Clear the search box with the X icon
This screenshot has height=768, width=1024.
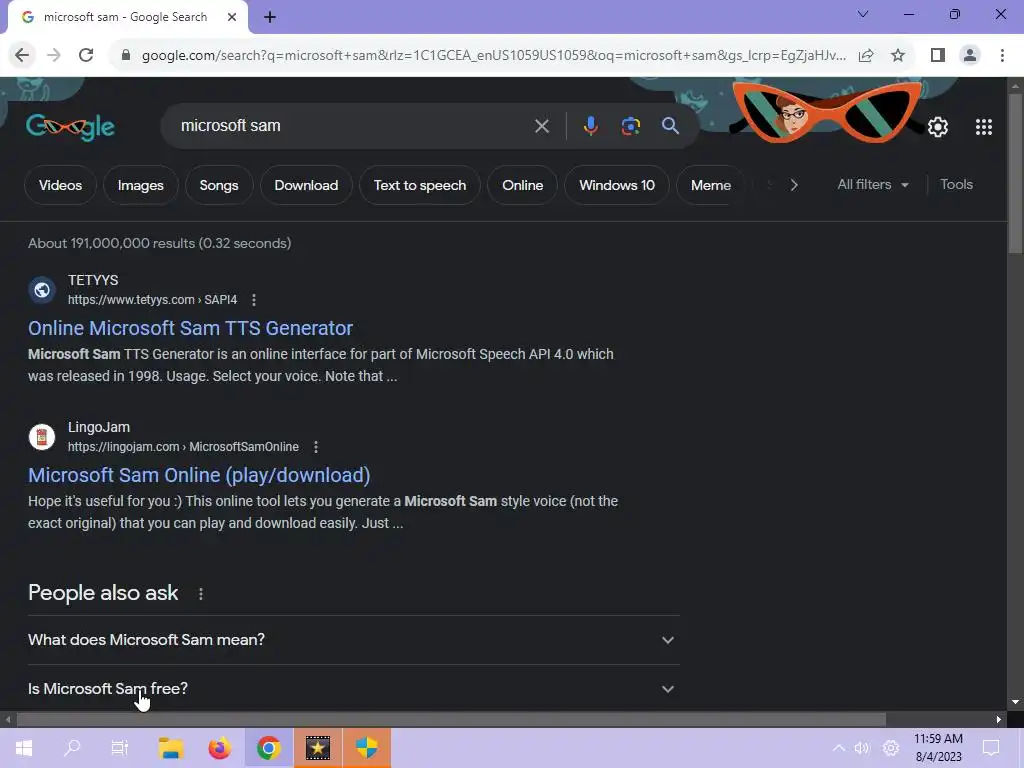(541, 126)
